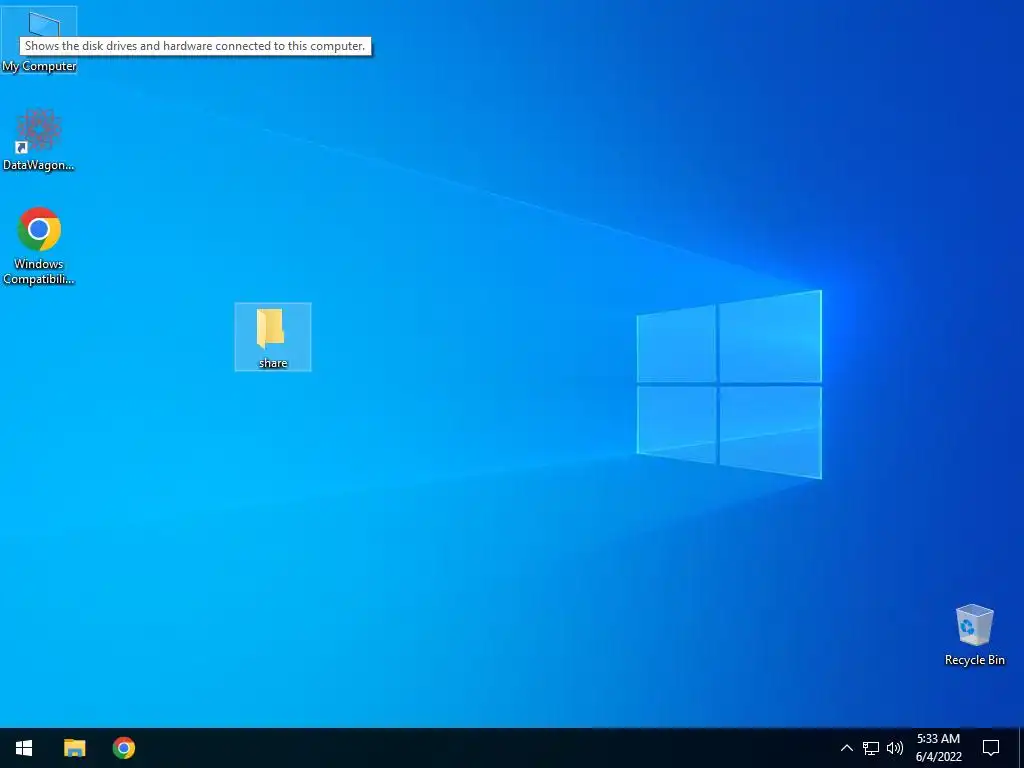Launch Chrome from the taskbar
The height and width of the screenshot is (768, 1024).
pyautogui.click(x=123, y=748)
